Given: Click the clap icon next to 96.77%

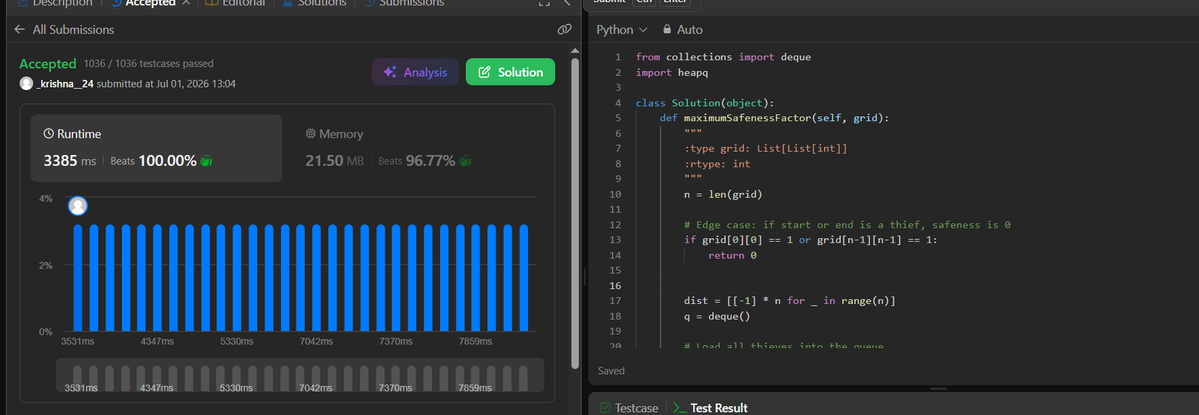Looking at the screenshot, I should (465, 161).
